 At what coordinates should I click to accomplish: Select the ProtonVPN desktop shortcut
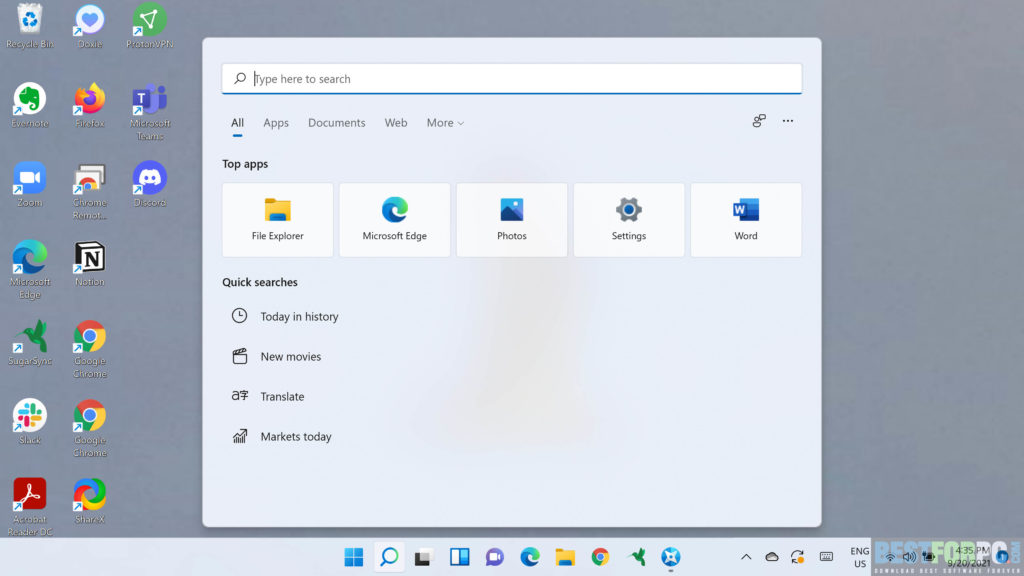pyautogui.click(x=150, y=26)
